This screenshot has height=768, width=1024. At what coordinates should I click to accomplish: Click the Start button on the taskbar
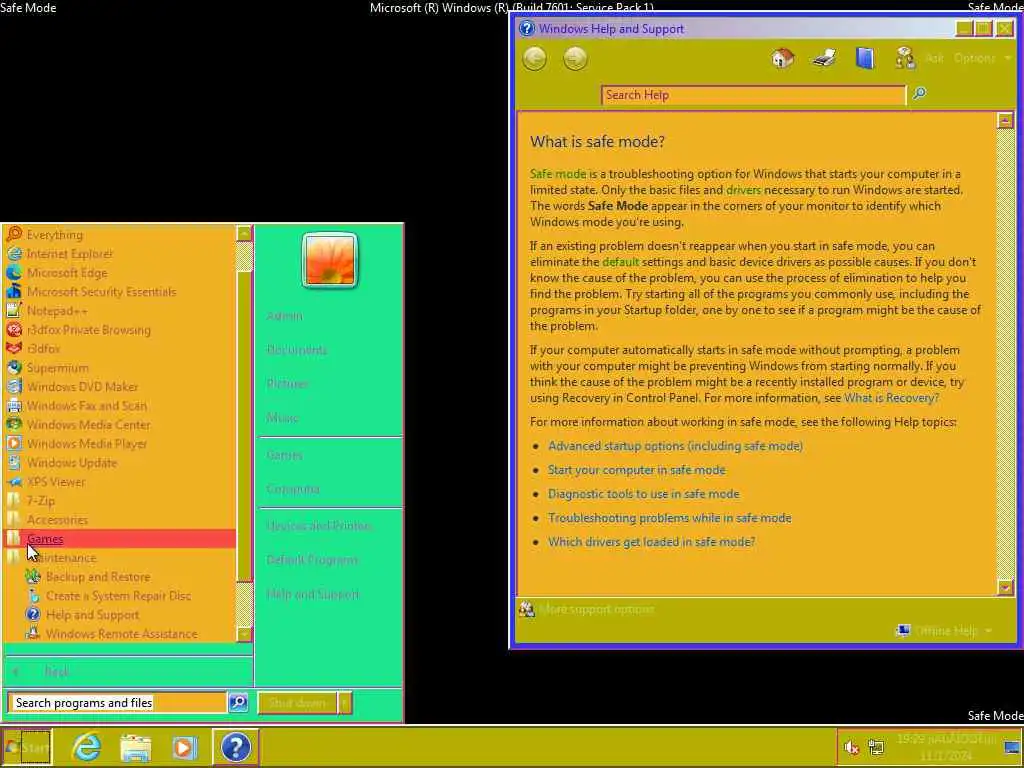(x=27, y=747)
